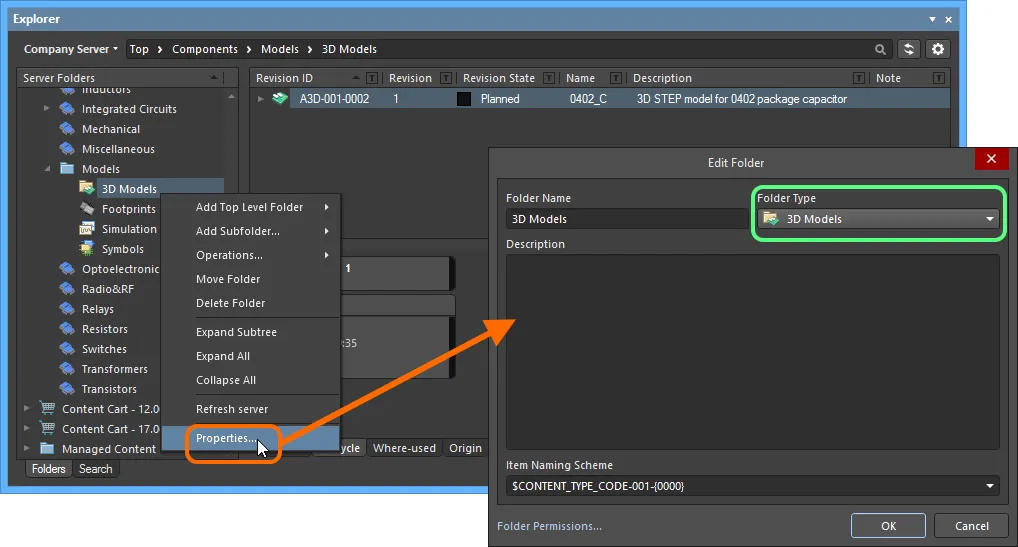Click the Optoelectronic folder icon

pyautogui.click(x=67, y=269)
